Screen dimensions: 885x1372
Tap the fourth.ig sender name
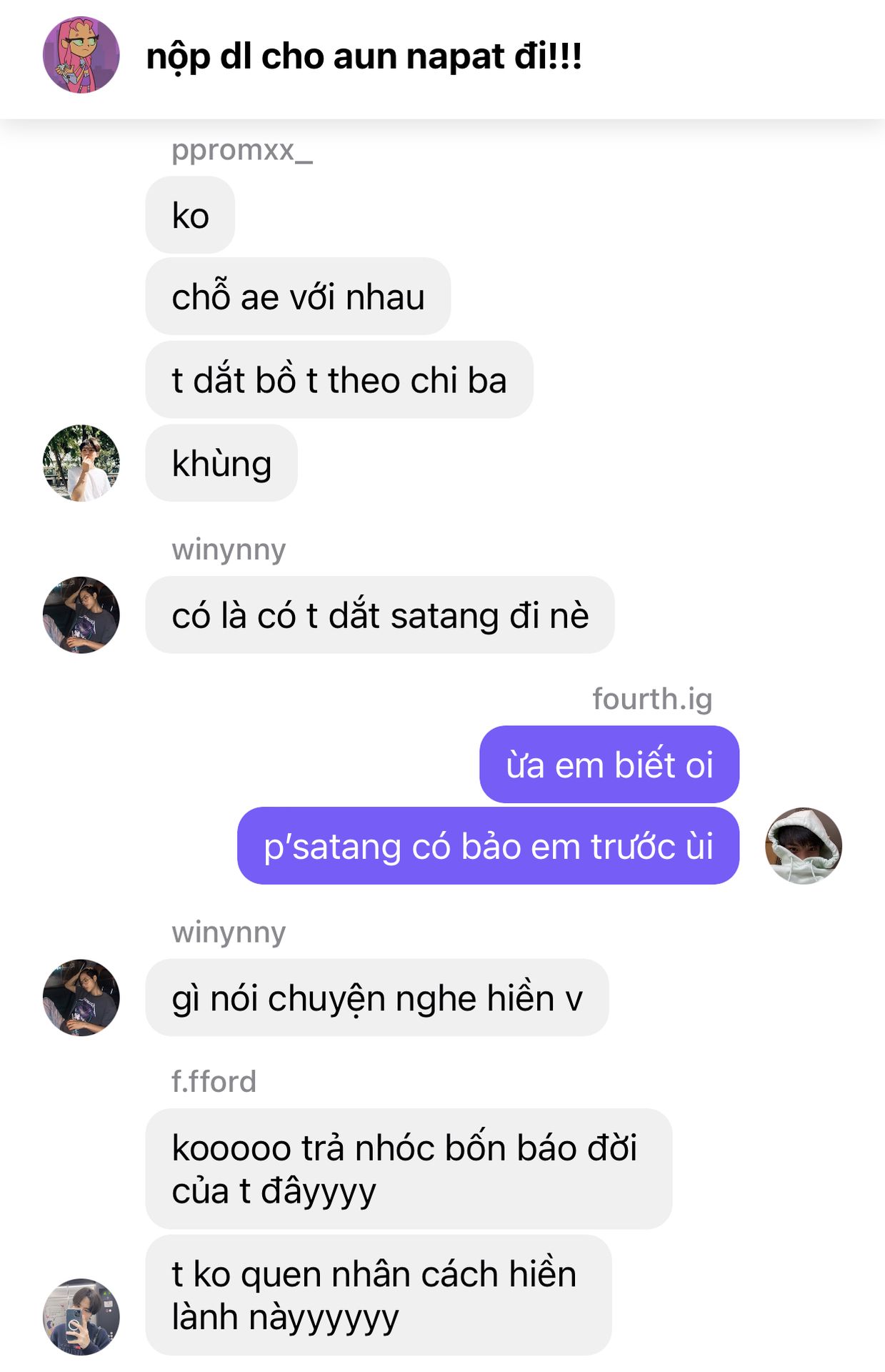click(x=652, y=699)
